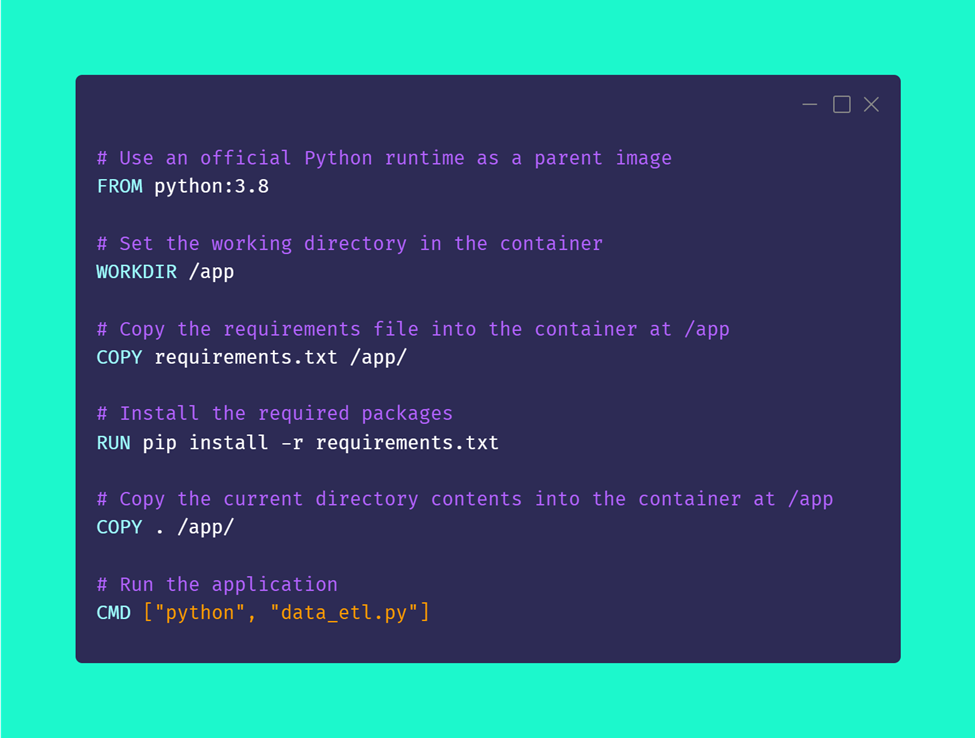This screenshot has width=975, height=738.
Task: Click the close X icon
Action: pos(870,104)
